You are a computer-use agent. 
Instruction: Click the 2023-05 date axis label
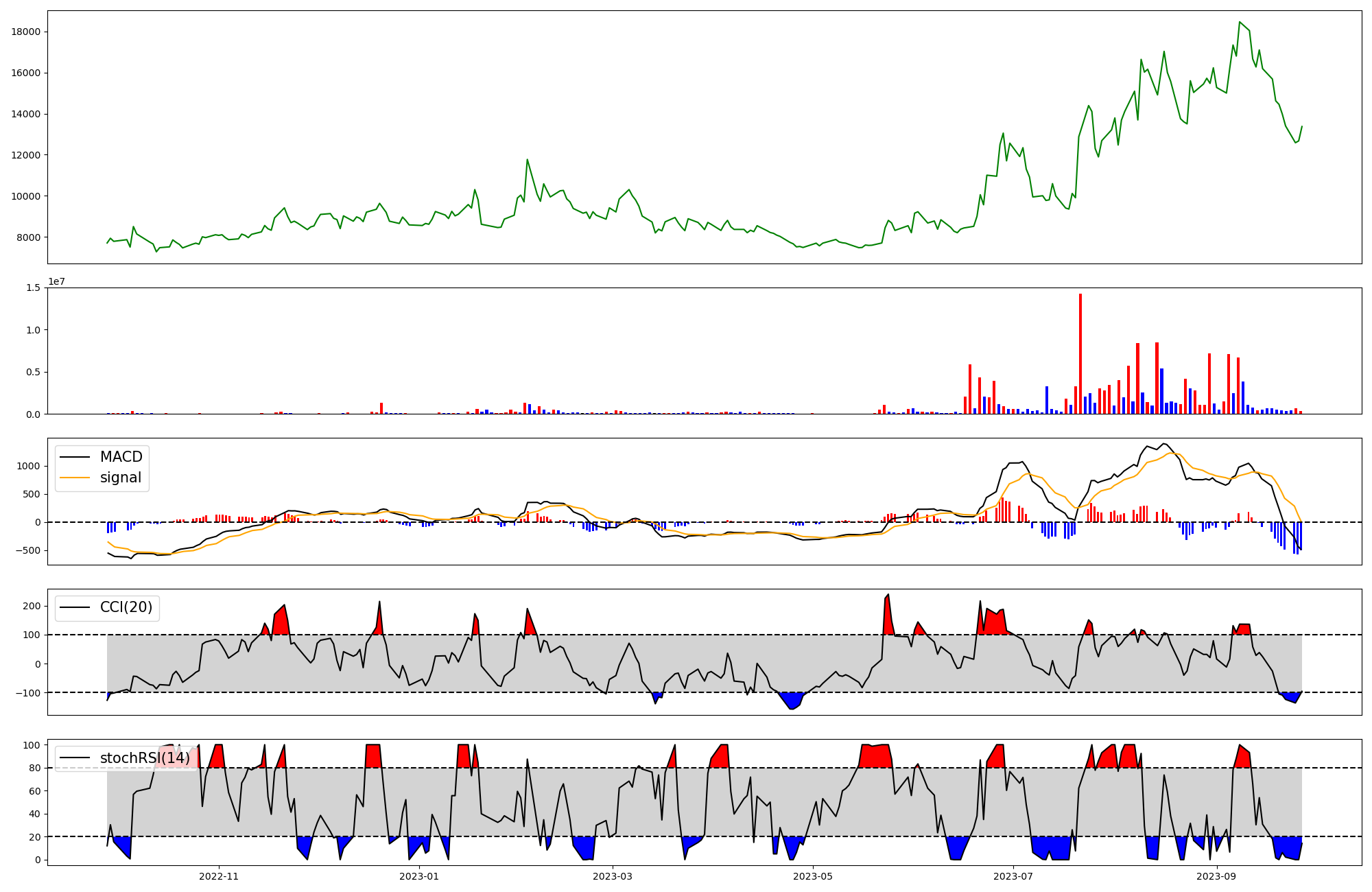pyautogui.click(x=813, y=876)
